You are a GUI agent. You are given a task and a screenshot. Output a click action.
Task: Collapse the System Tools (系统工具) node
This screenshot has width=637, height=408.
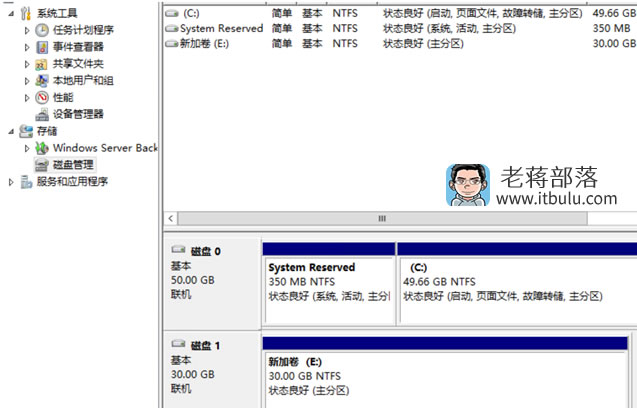coord(11,13)
